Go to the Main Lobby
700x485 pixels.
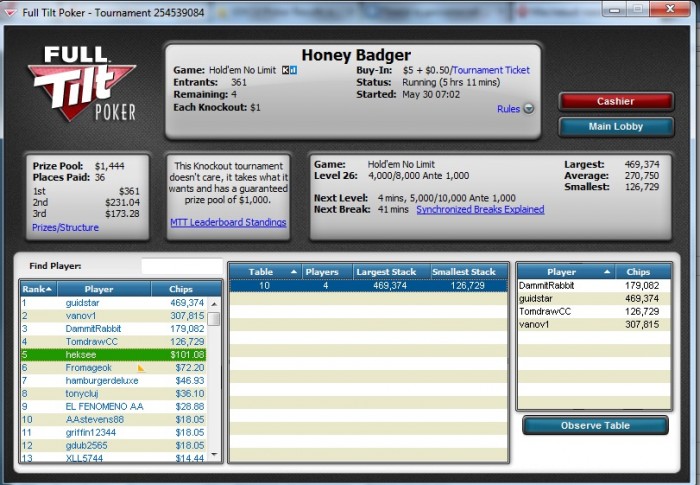[616, 127]
